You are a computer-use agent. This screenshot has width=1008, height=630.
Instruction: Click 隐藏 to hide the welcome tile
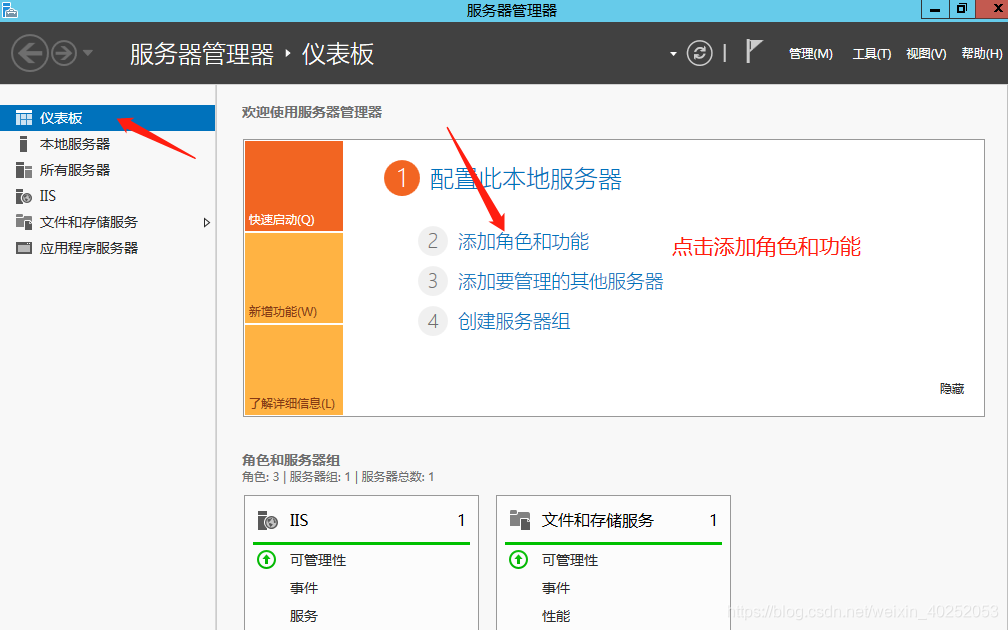(952, 388)
